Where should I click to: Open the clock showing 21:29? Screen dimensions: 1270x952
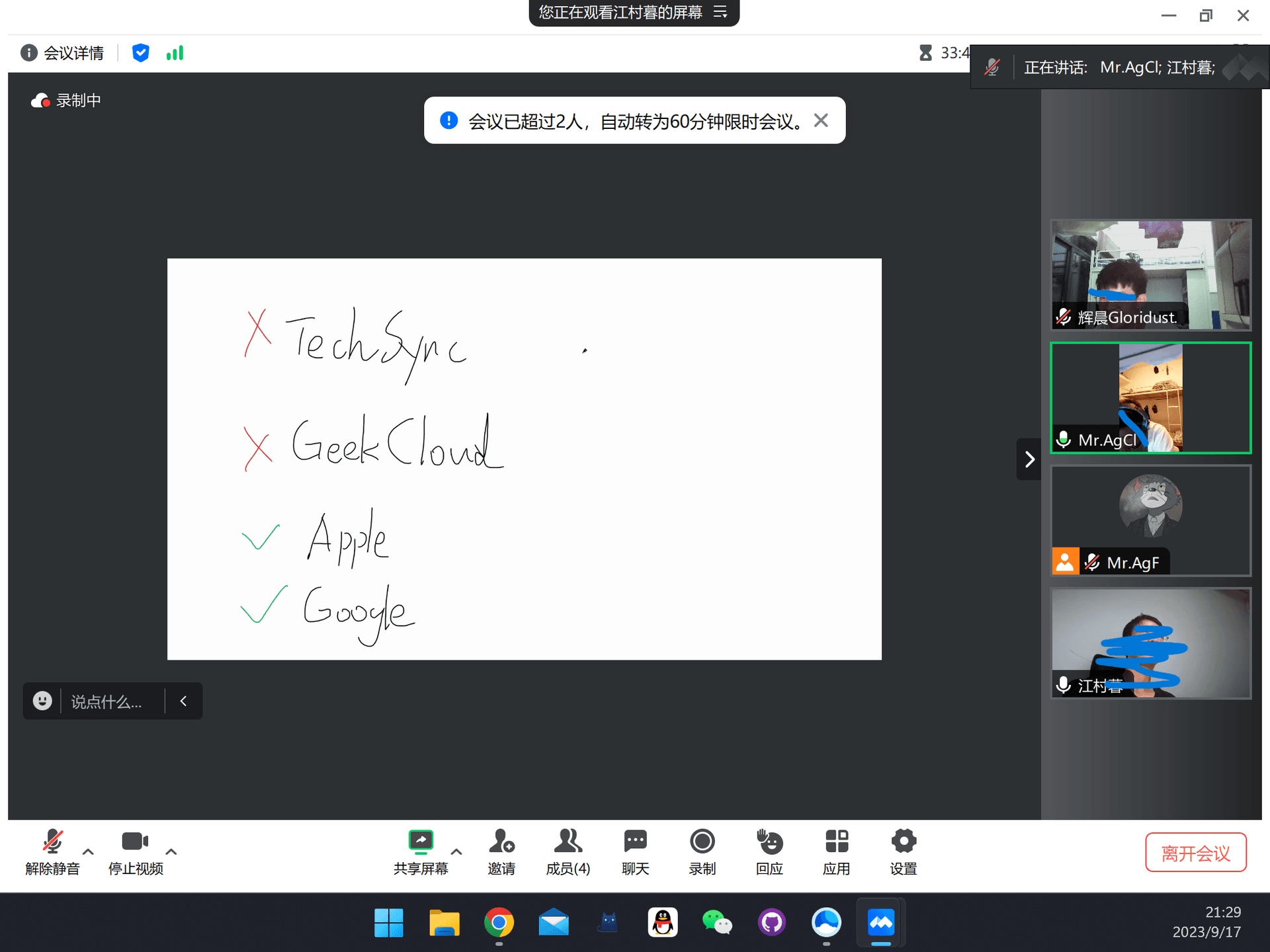click(1222, 912)
